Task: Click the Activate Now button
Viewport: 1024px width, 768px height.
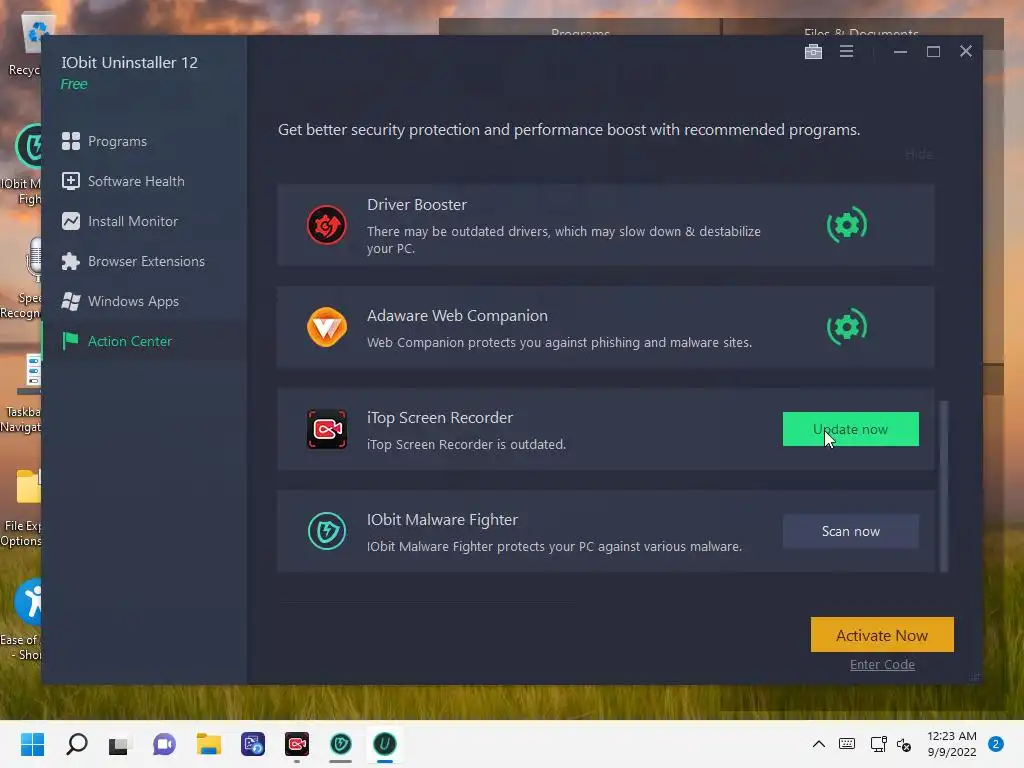Action: click(882, 635)
